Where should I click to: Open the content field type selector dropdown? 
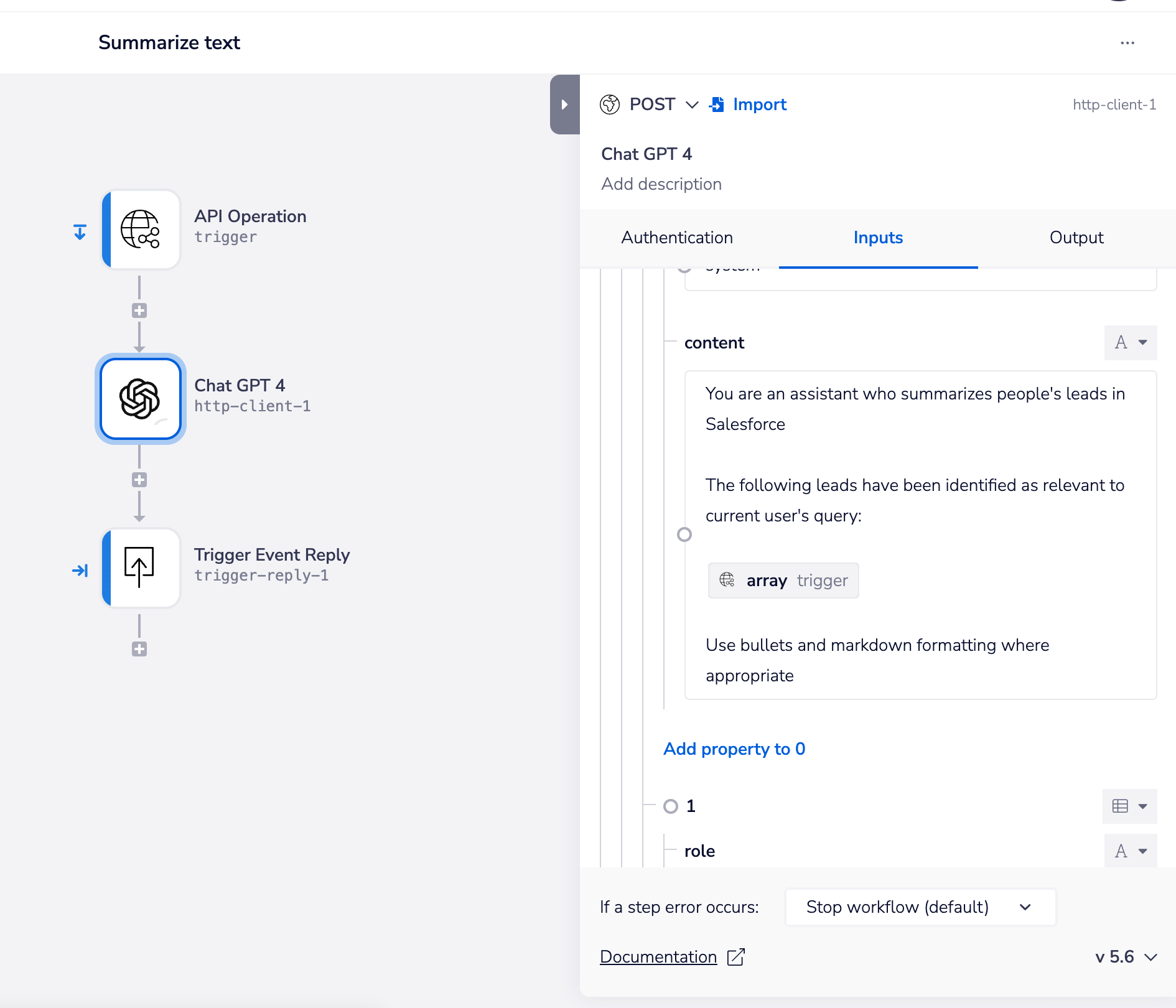click(1131, 343)
